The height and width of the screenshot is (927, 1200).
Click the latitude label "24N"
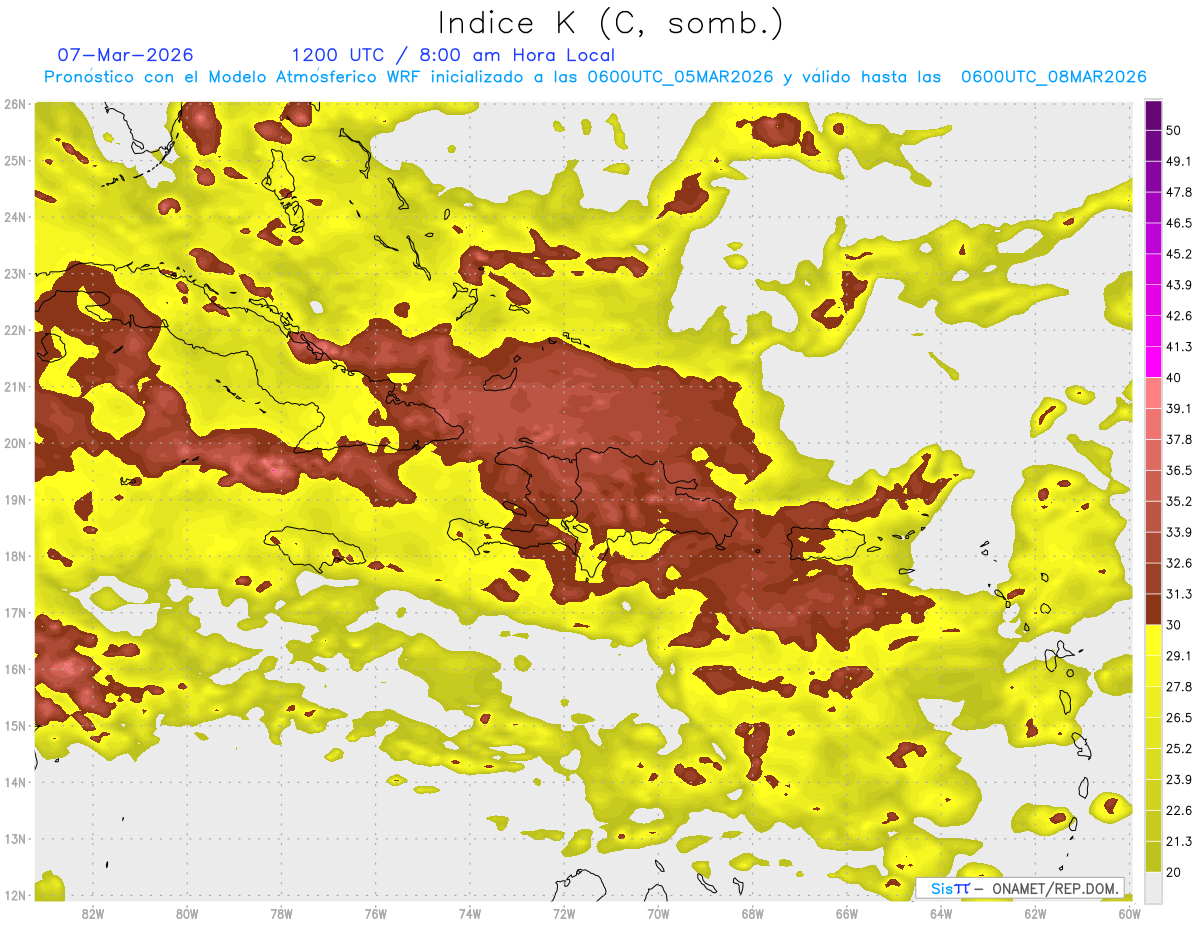click(14, 217)
